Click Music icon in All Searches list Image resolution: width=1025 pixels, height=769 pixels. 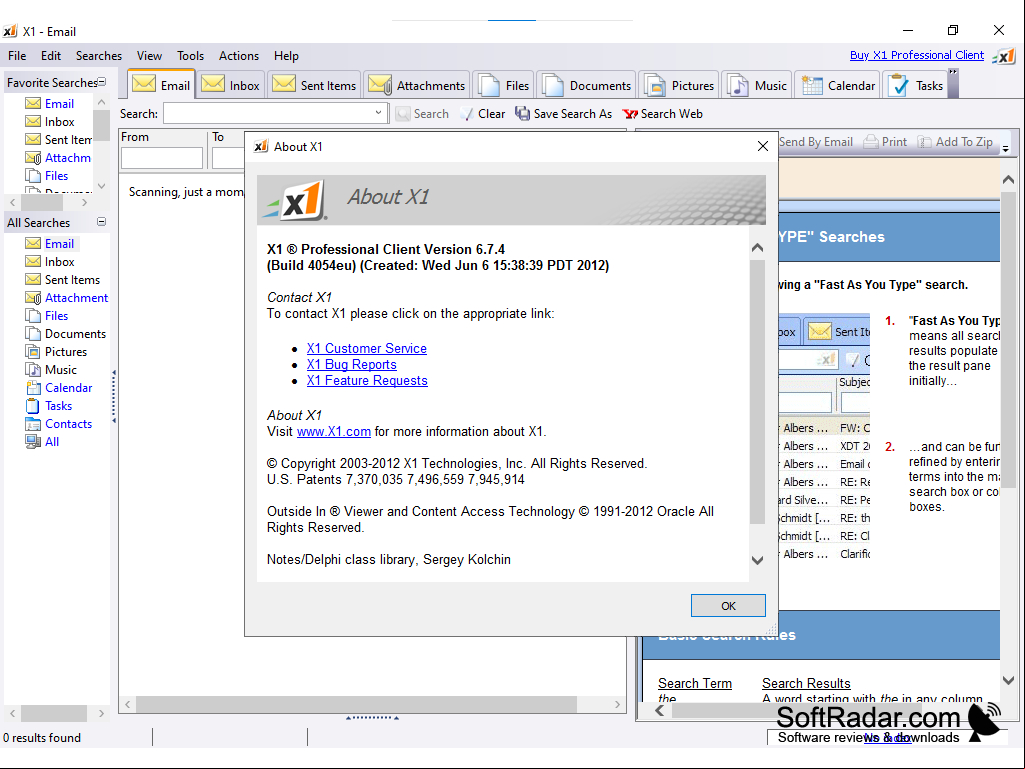click(x=33, y=370)
